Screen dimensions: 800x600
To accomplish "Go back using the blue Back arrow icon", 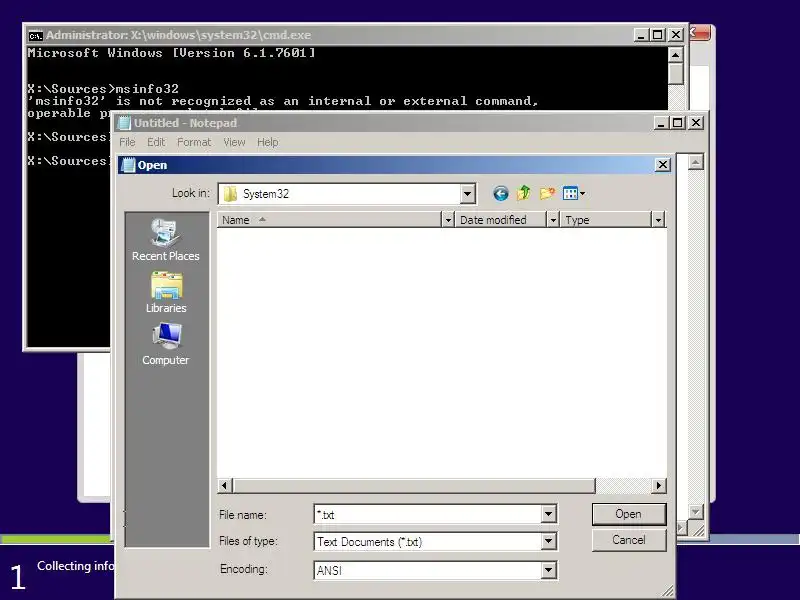I will point(501,193).
